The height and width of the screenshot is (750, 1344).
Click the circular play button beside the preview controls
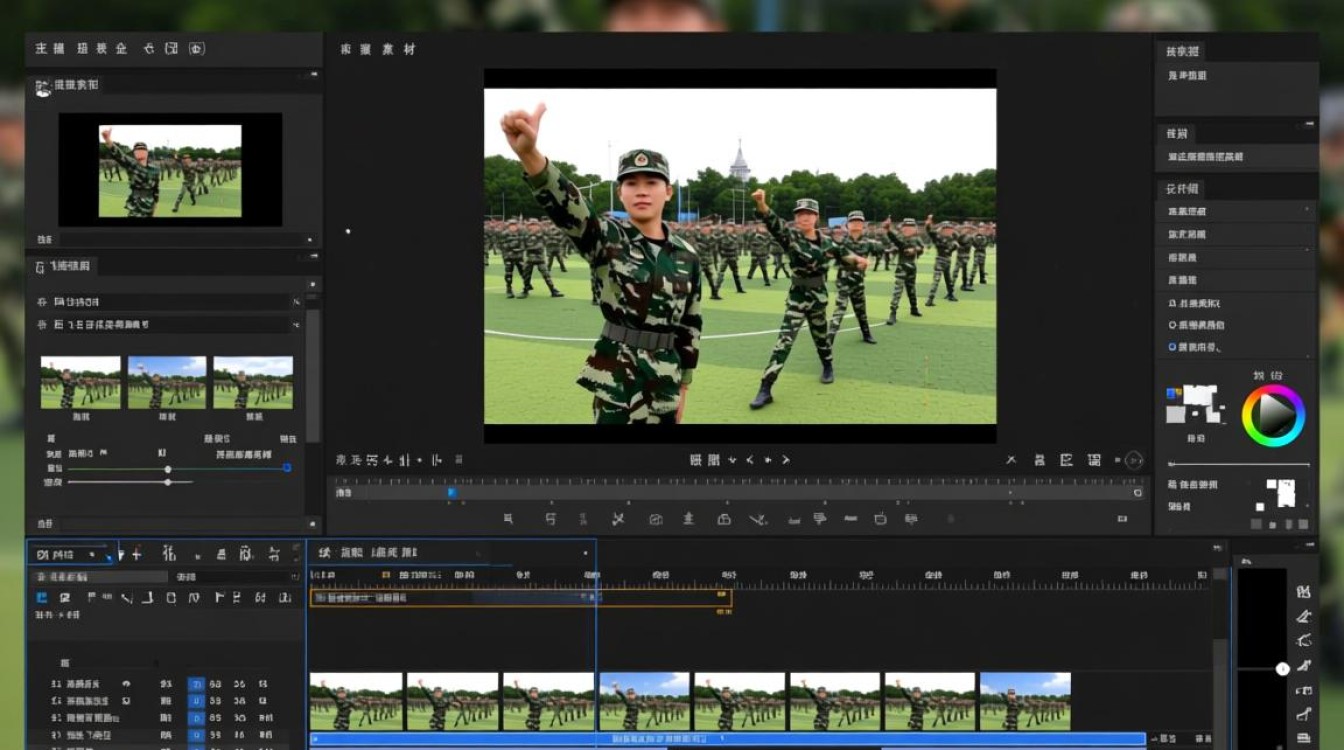pos(1133,460)
